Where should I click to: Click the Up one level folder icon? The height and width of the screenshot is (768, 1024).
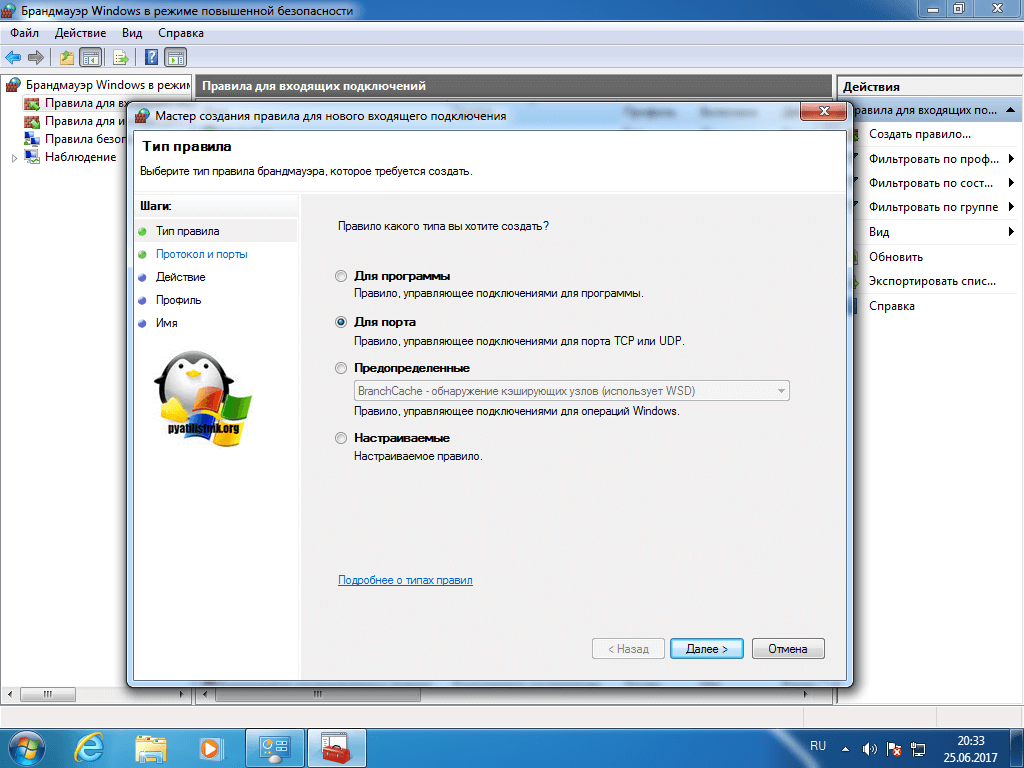67,57
